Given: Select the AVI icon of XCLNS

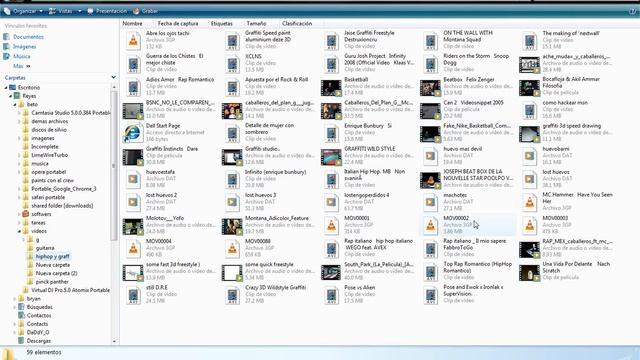Looking at the screenshot, I should tap(233, 64).
